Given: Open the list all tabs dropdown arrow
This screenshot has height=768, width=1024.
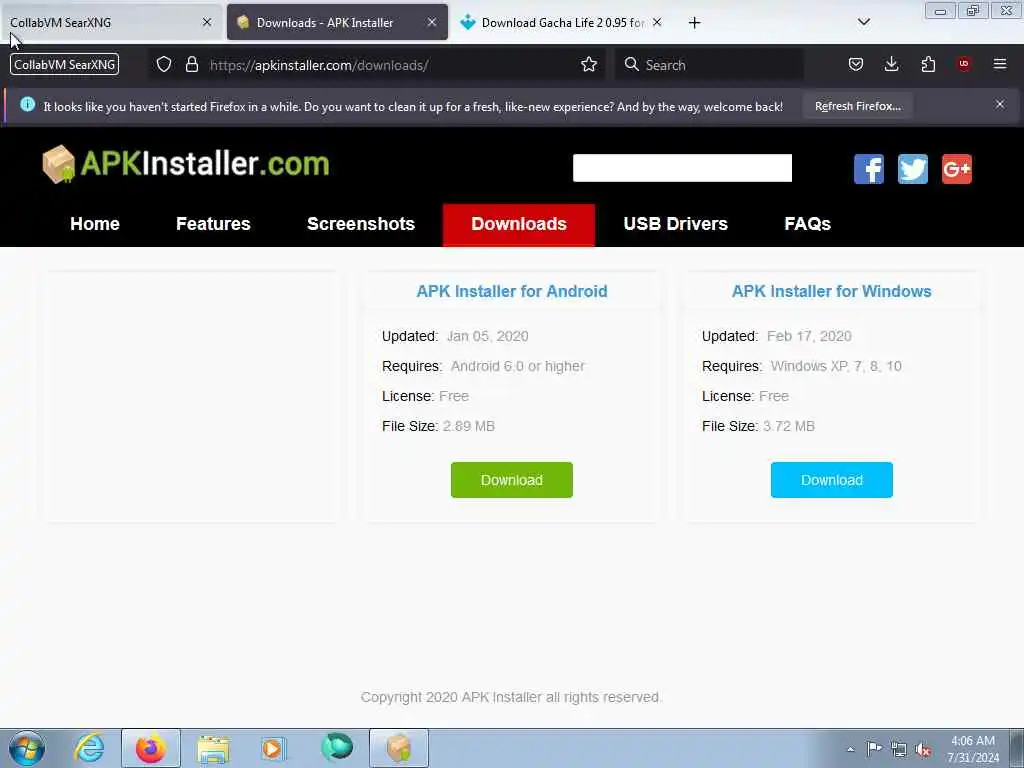Looking at the screenshot, I should pyautogui.click(x=863, y=22).
